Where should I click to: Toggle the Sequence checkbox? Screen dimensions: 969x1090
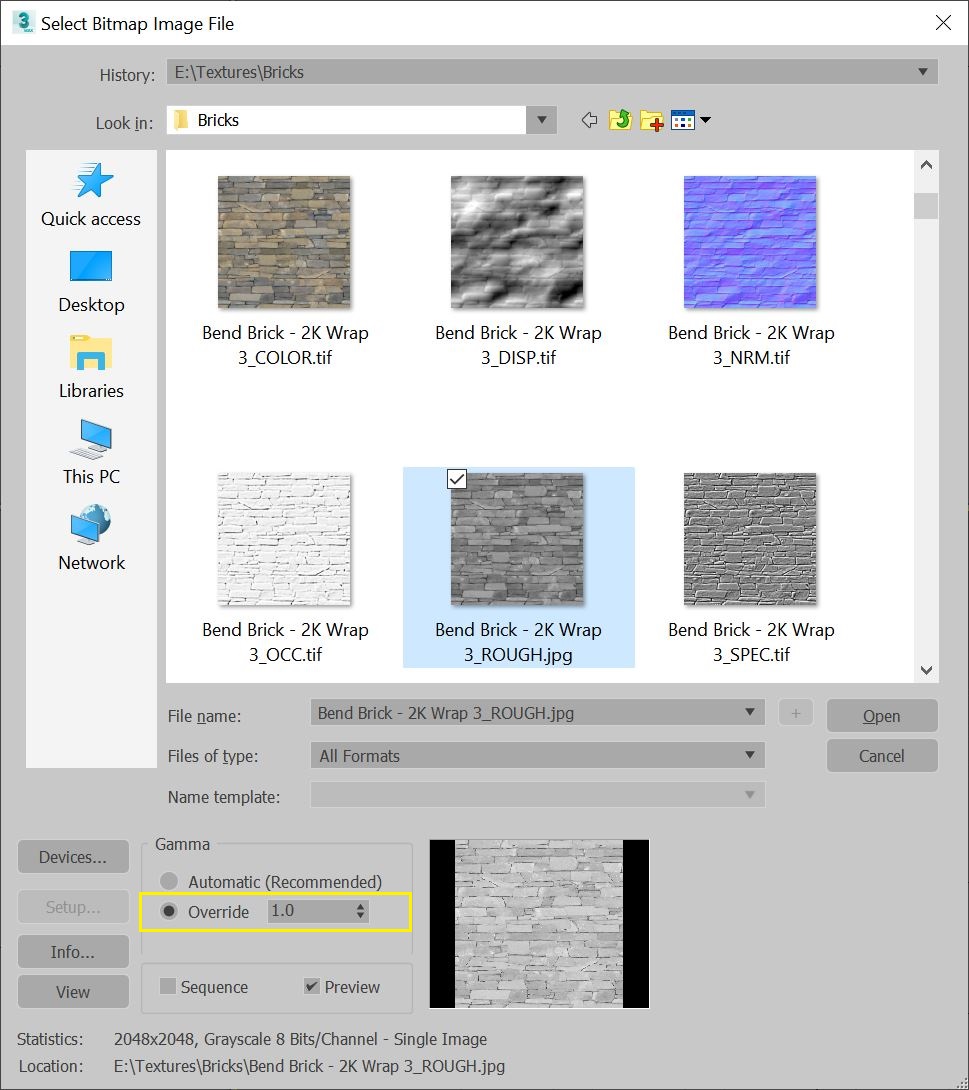coord(167,987)
